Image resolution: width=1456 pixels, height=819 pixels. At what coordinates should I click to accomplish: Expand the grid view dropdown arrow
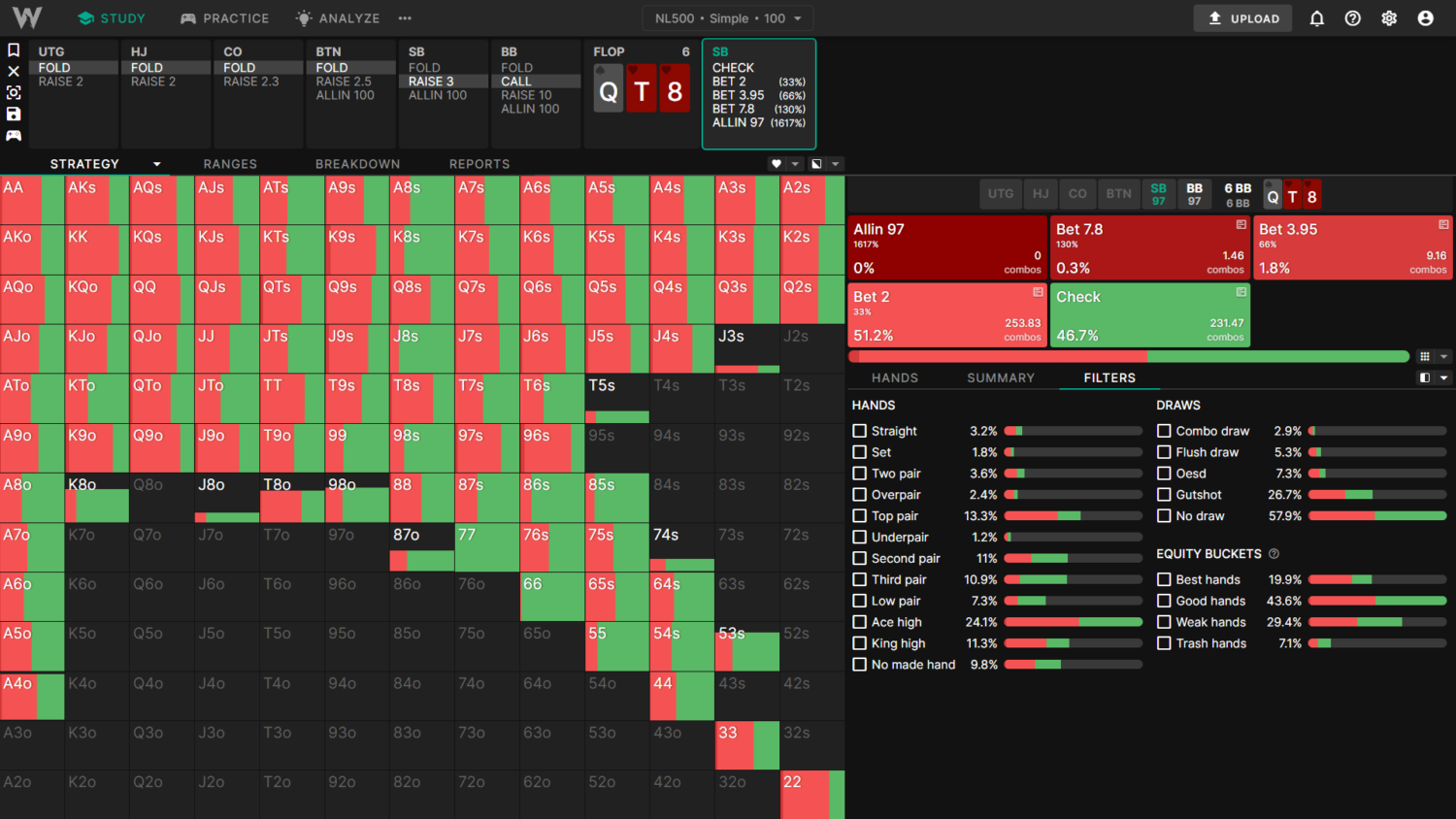pos(1443,356)
